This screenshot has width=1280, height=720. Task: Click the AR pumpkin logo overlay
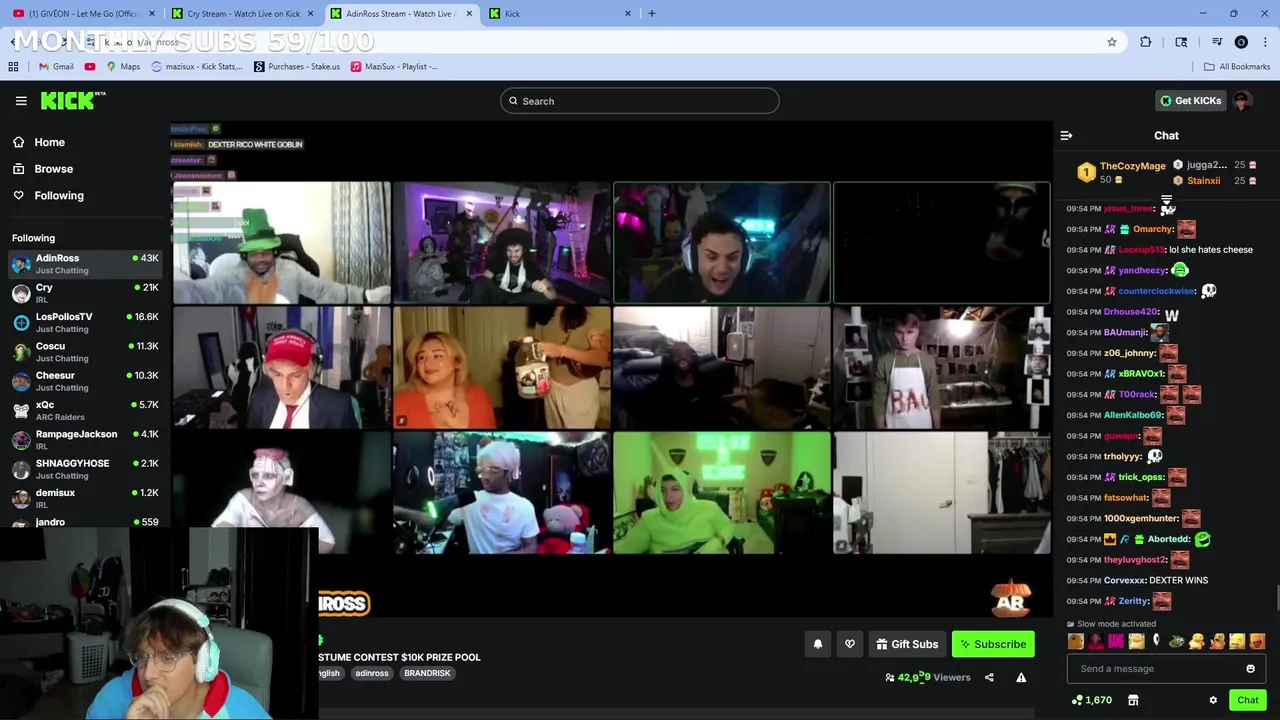[1011, 598]
